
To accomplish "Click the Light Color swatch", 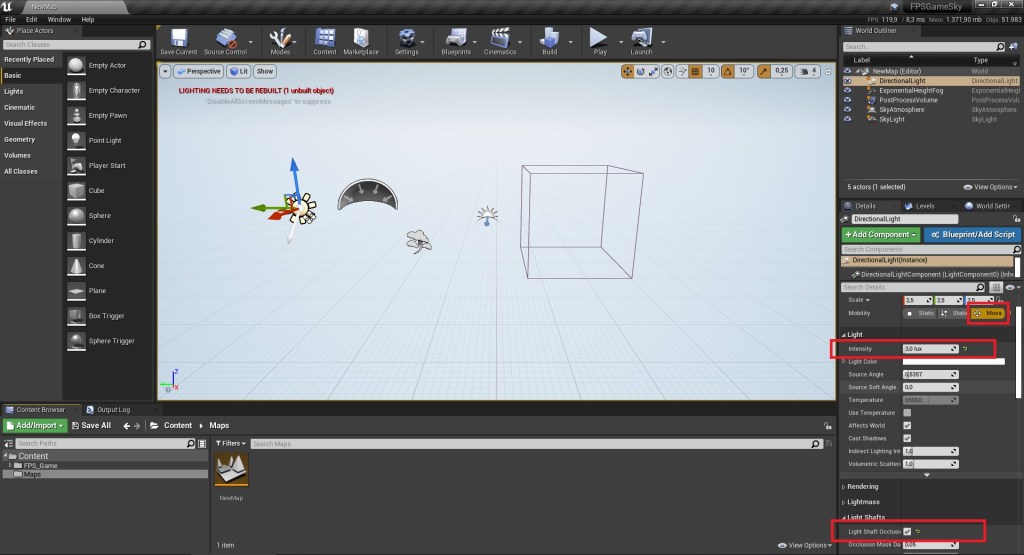I will [953, 361].
